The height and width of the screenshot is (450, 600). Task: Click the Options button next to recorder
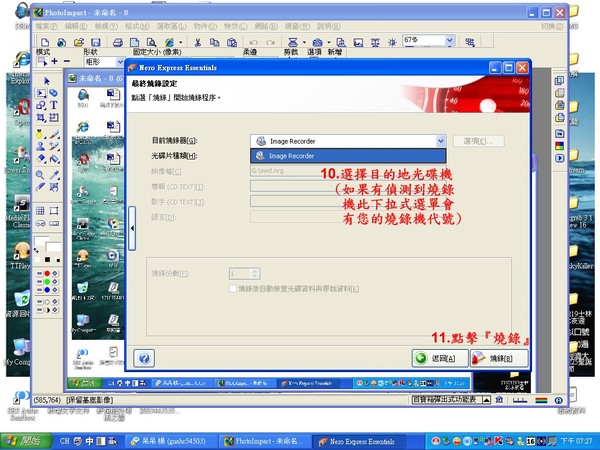pyautogui.click(x=478, y=141)
